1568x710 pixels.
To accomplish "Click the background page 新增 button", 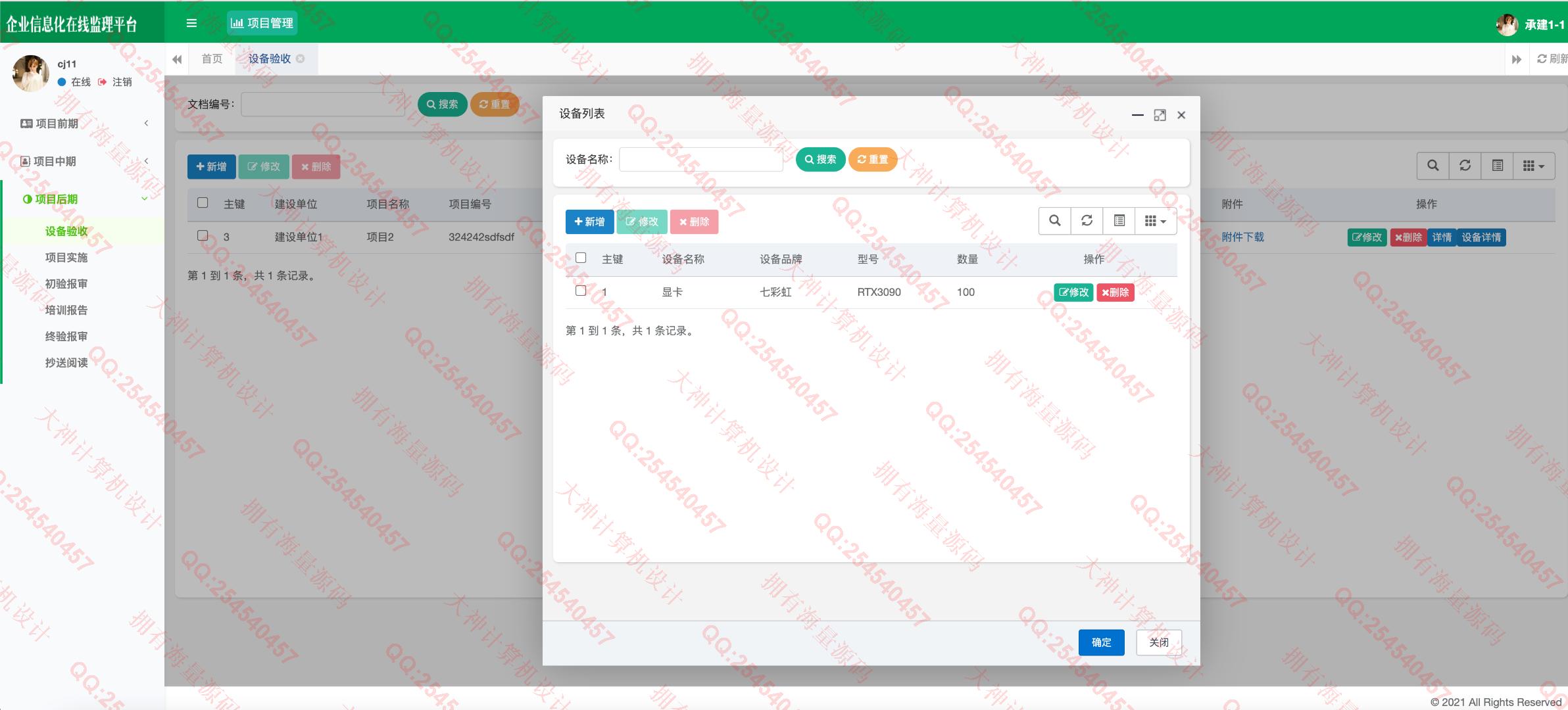I will [x=211, y=166].
